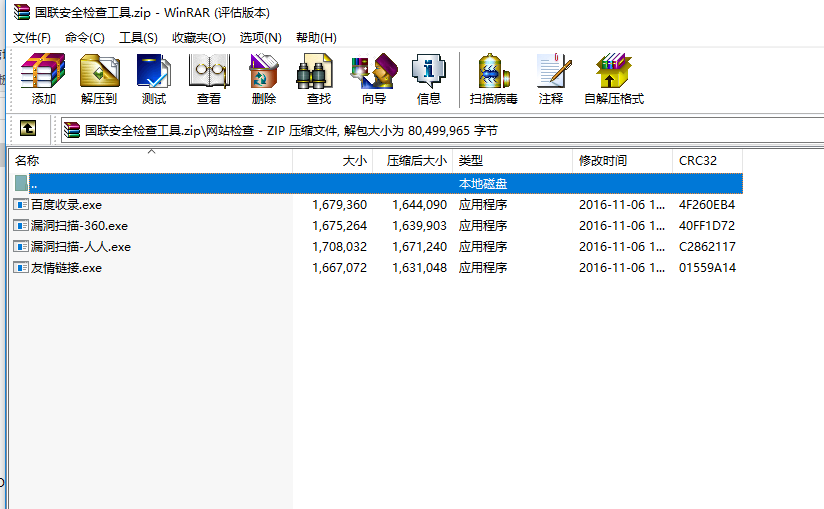824x509 pixels.
Task: Open the 帮助(H) menu
Action: (316, 38)
